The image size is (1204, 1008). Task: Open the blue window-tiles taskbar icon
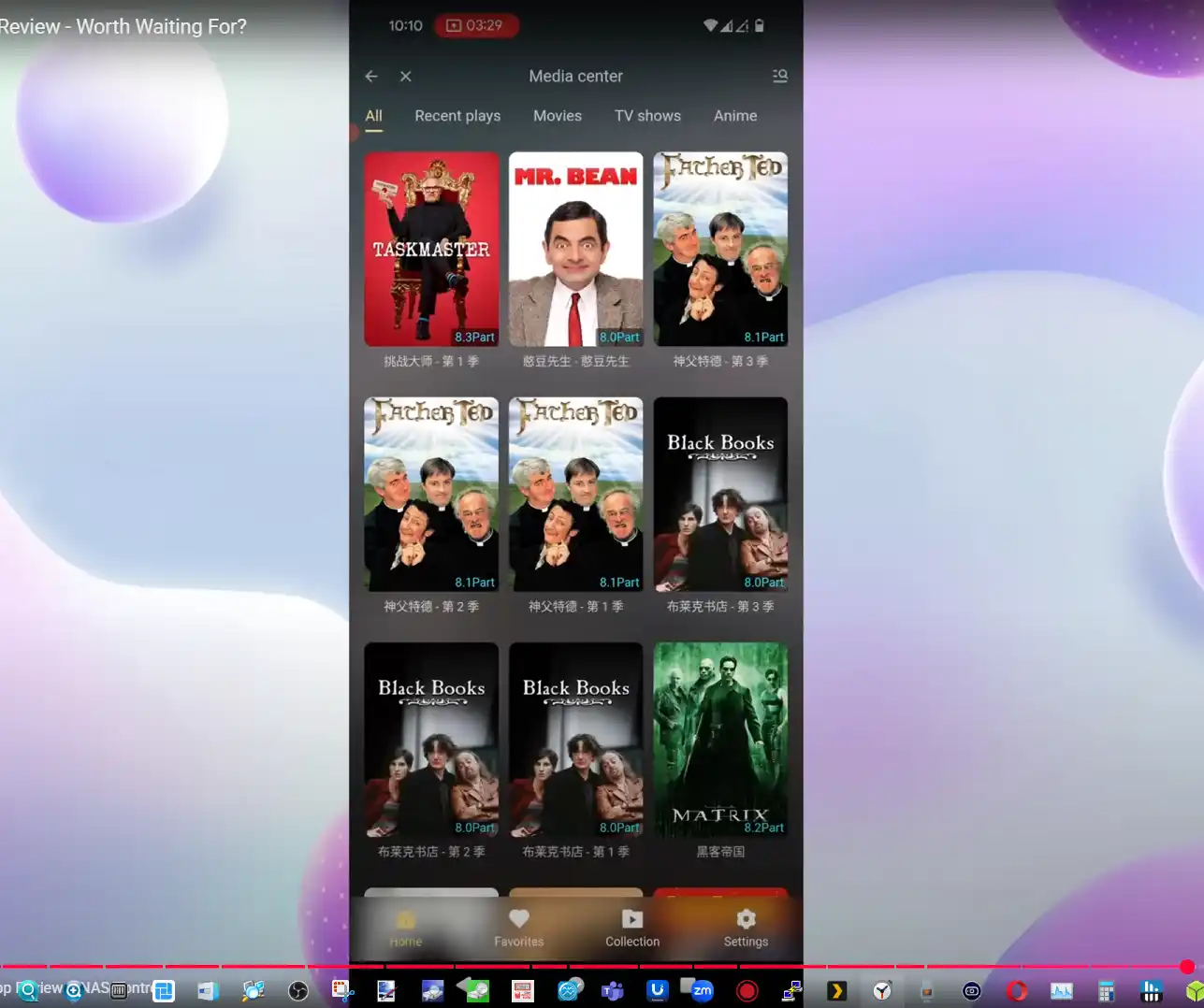coord(164,991)
